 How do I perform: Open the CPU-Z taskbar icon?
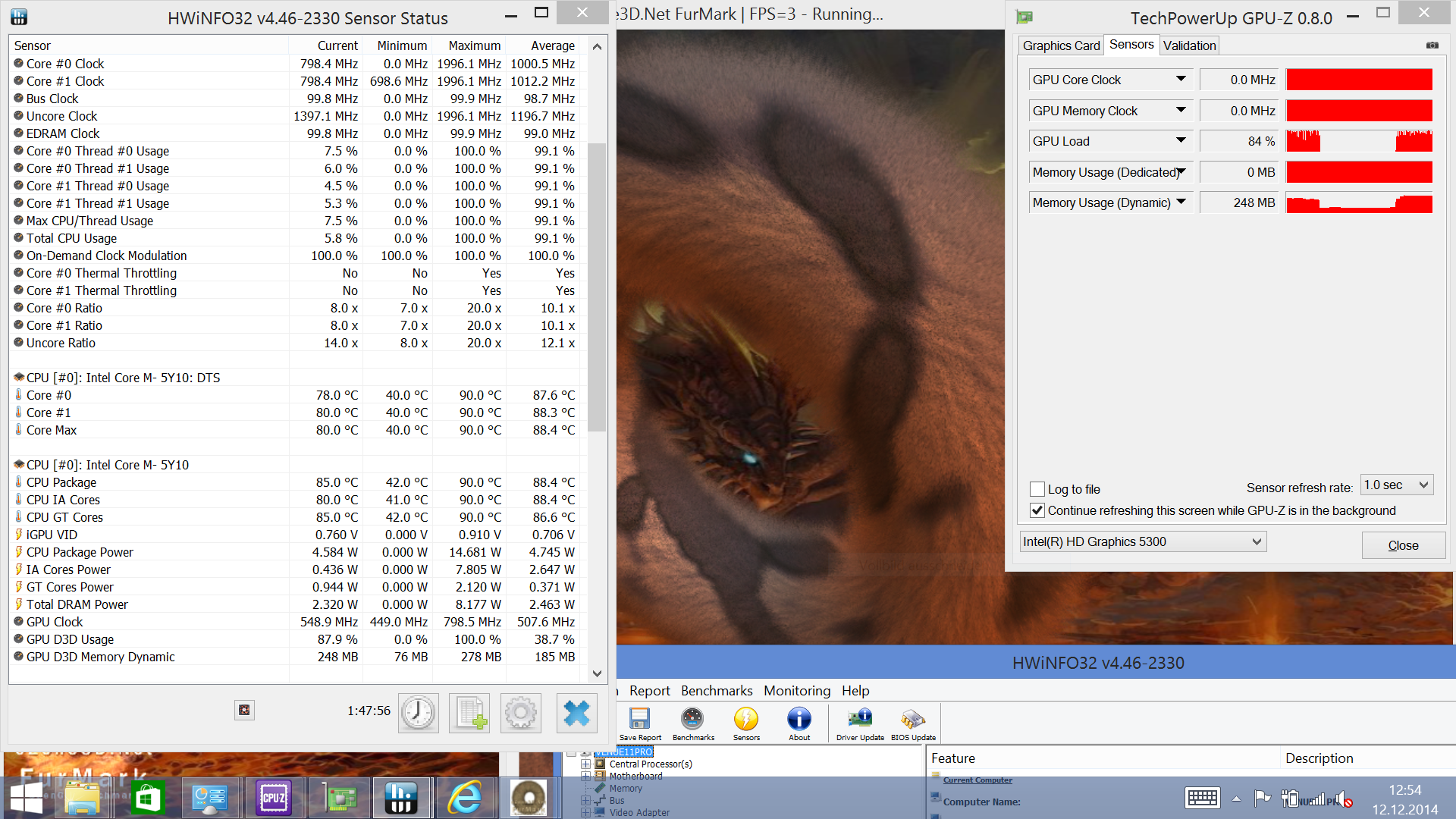click(273, 798)
